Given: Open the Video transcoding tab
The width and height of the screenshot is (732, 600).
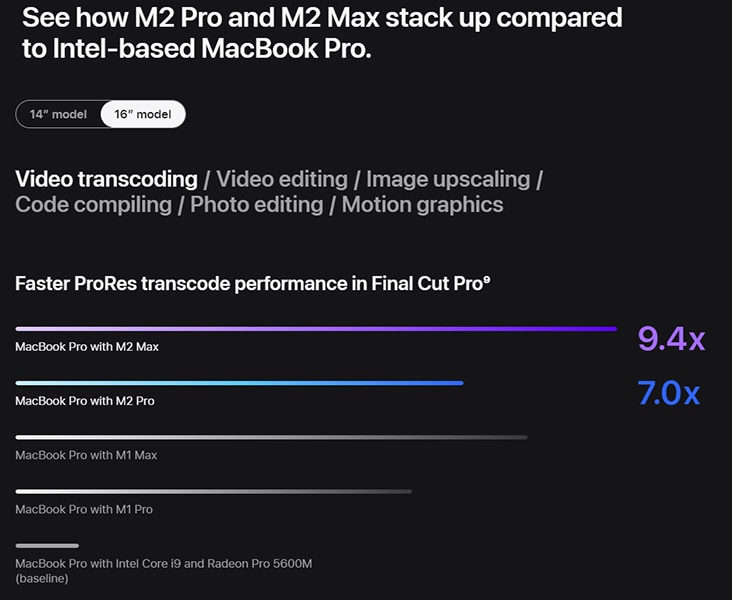Looking at the screenshot, I should point(106,179).
